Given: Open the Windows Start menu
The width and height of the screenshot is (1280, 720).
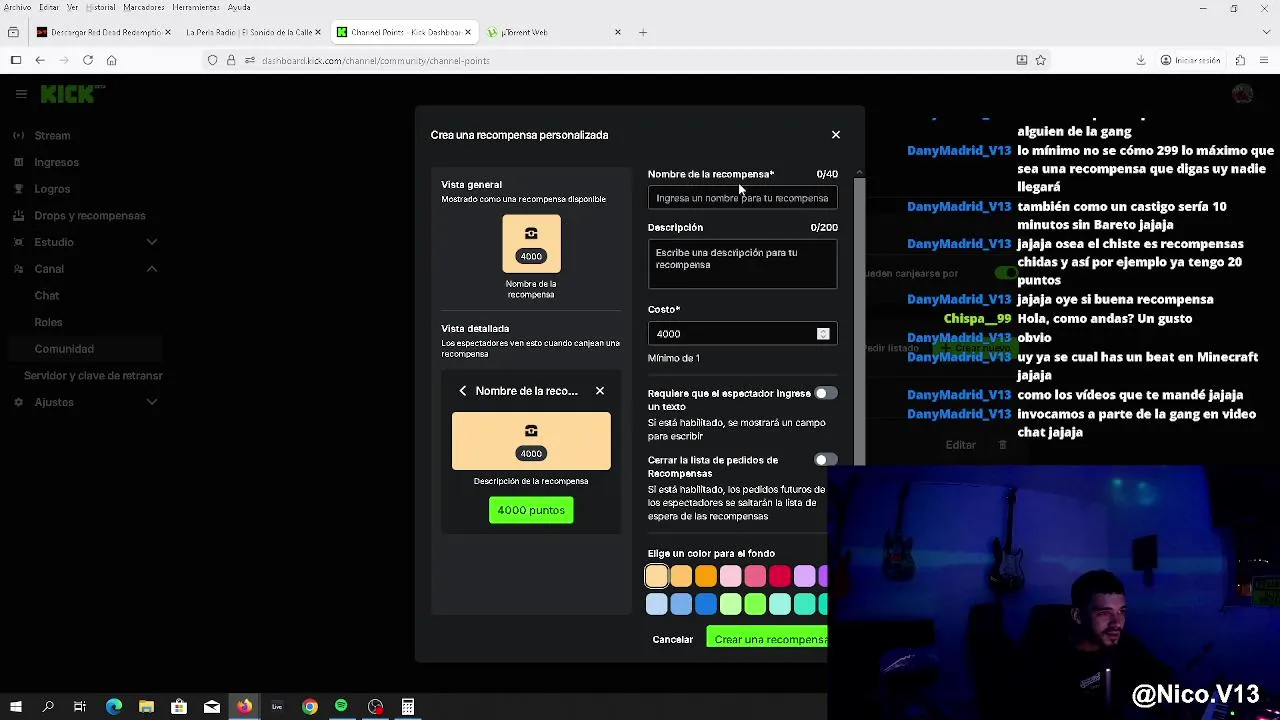Looking at the screenshot, I should (16, 707).
